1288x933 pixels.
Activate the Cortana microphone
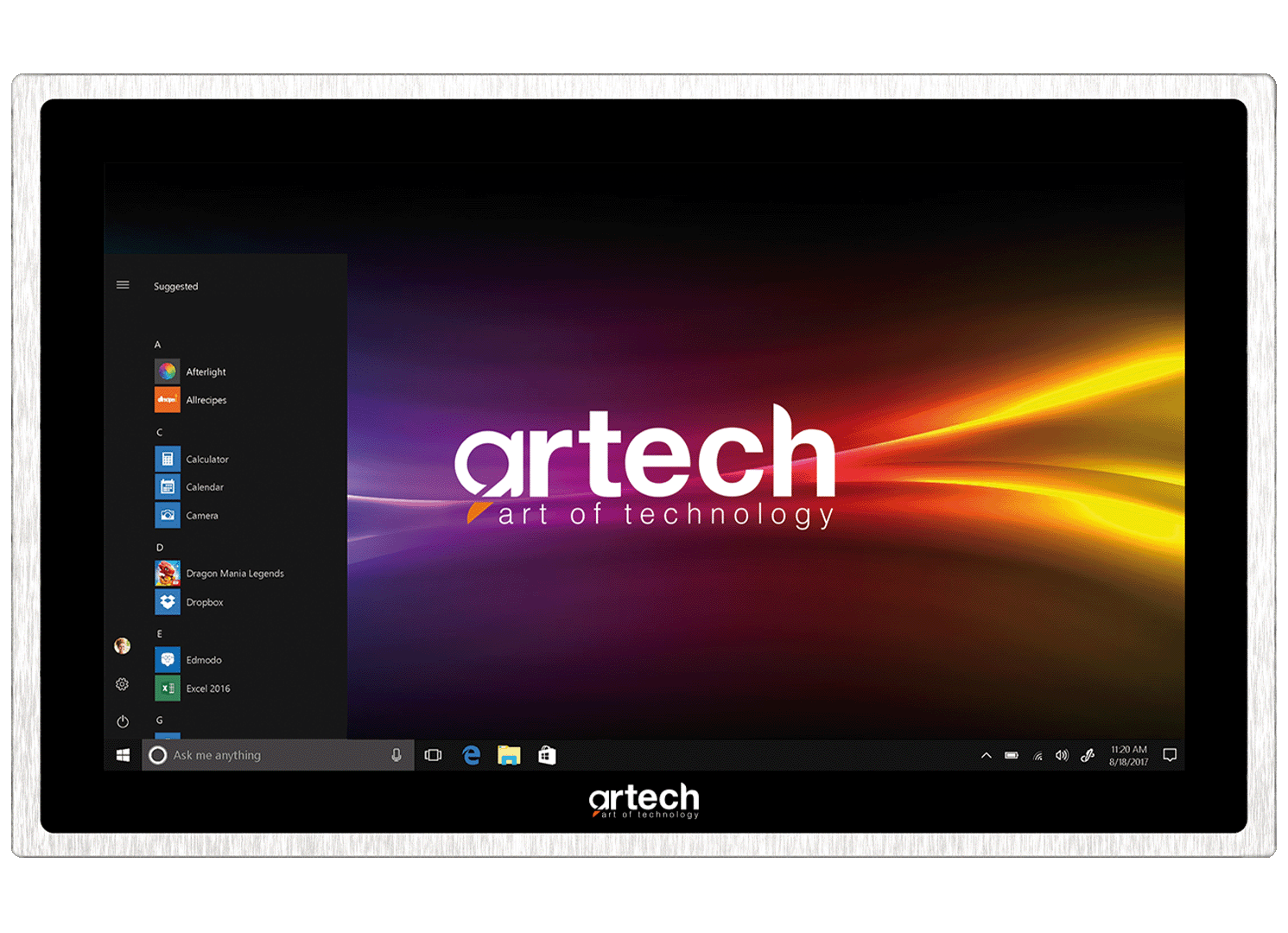pos(397,756)
